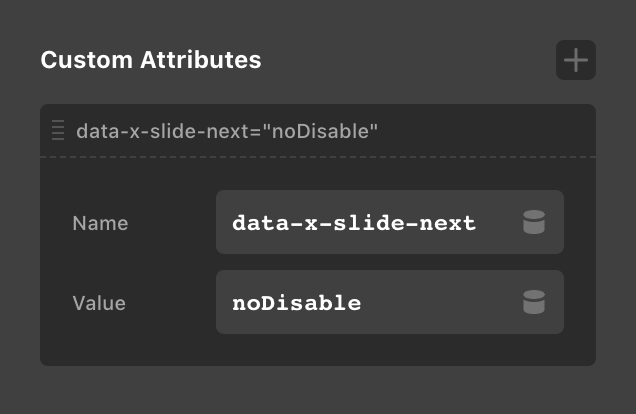Click the drag handle on the attribute row

click(x=58, y=130)
